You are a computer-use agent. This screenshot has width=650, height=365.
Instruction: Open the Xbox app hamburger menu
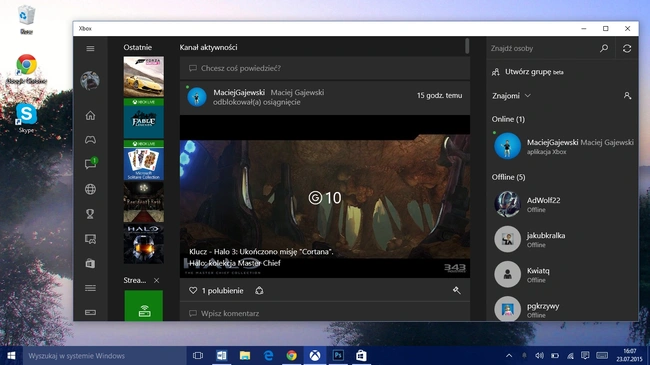click(90, 49)
